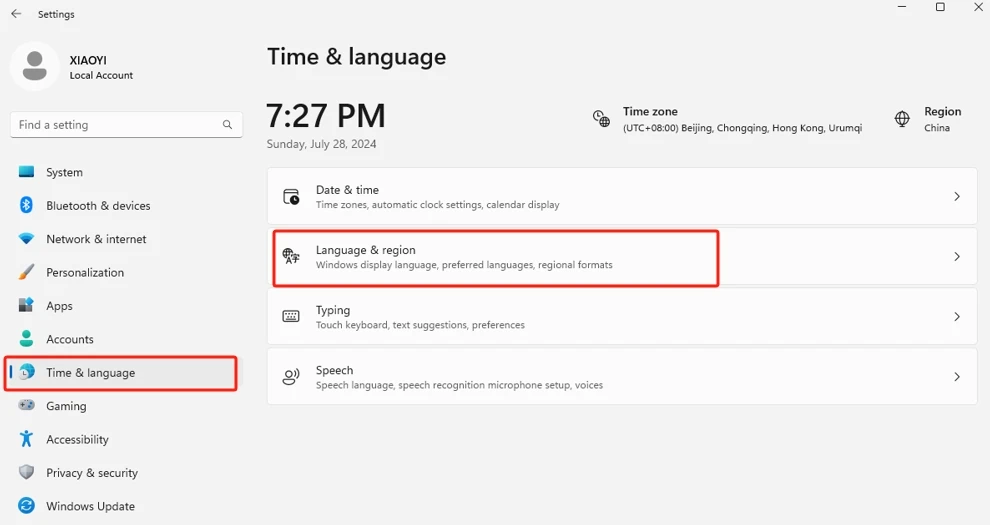Click the Network wifi icon

tap(26, 239)
